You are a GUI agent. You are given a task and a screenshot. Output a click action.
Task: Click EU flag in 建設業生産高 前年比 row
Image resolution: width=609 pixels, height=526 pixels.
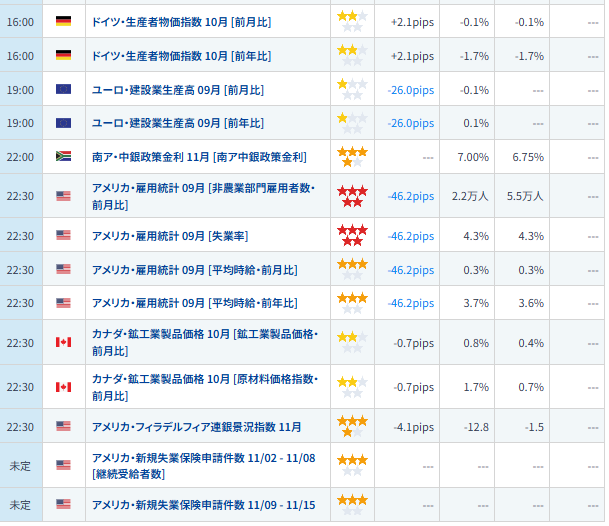(x=63, y=123)
